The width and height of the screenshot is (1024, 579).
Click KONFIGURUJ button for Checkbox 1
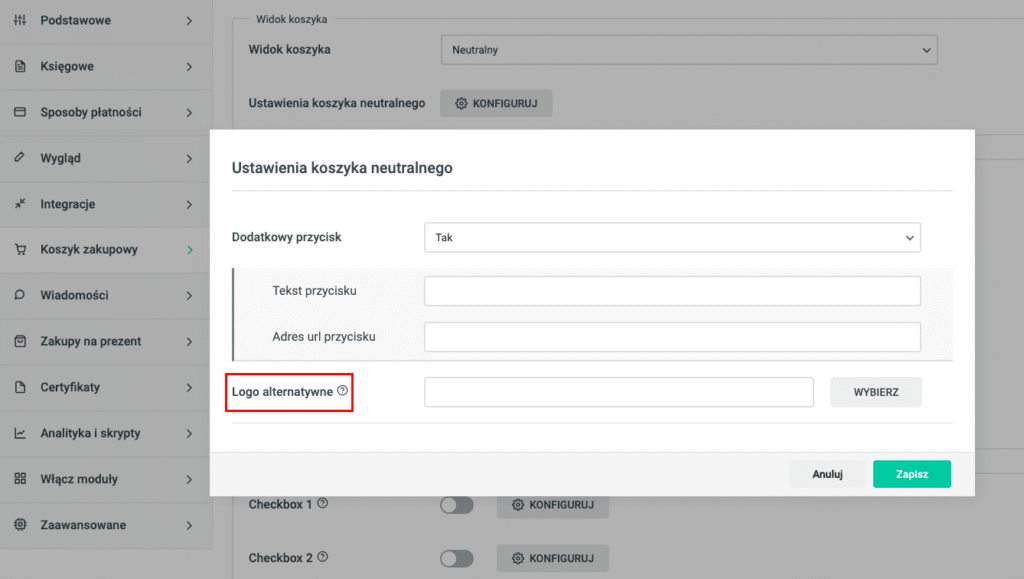(553, 505)
